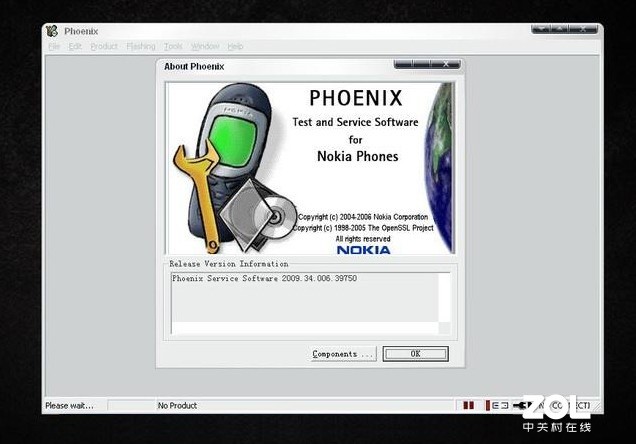The width and height of the screenshot is (636, 444).
Task: Click the Phoenix splash banner image
Action: coord(311,168)
